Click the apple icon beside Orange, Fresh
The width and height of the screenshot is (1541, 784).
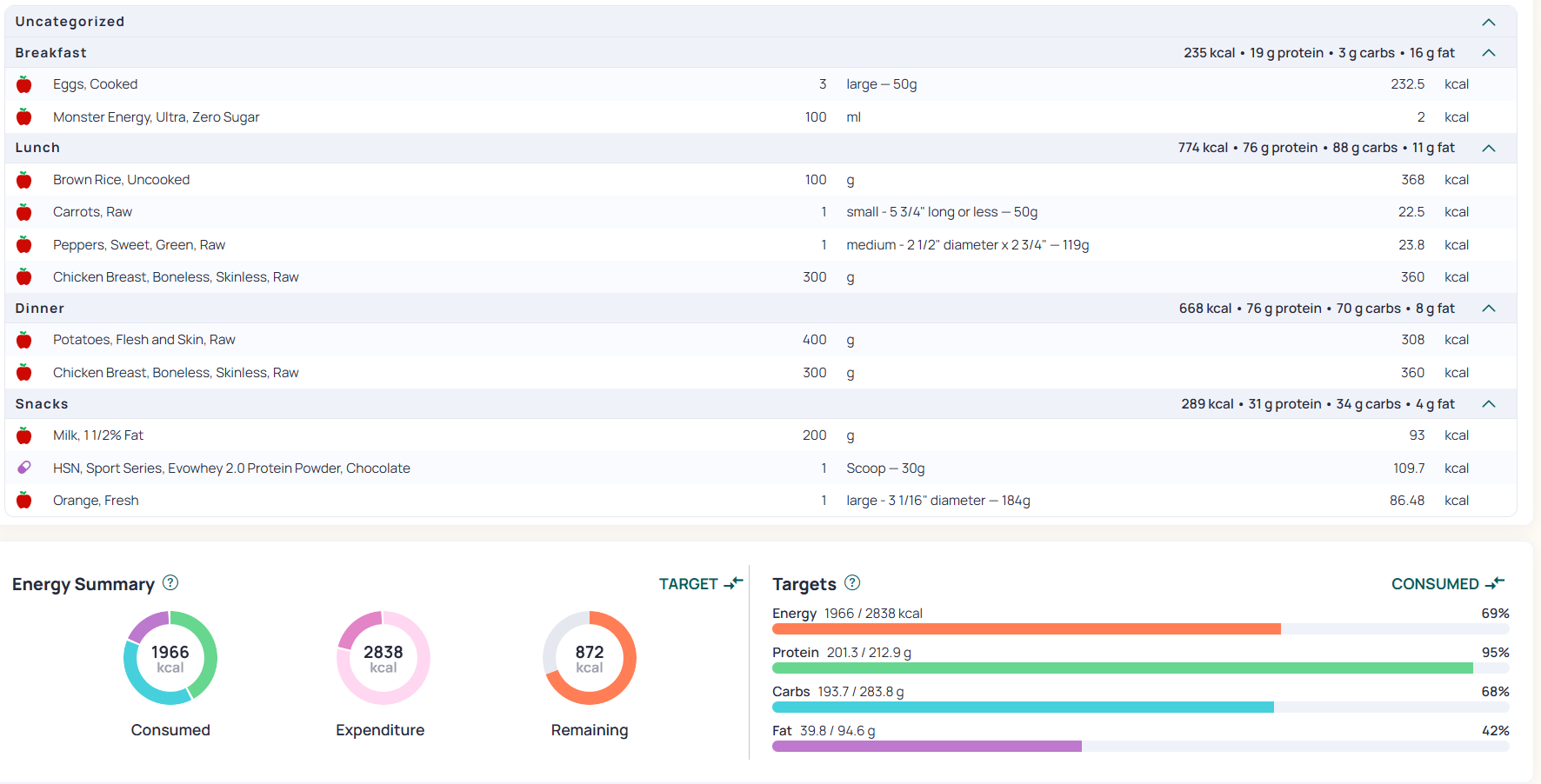(x=24, y=500)
